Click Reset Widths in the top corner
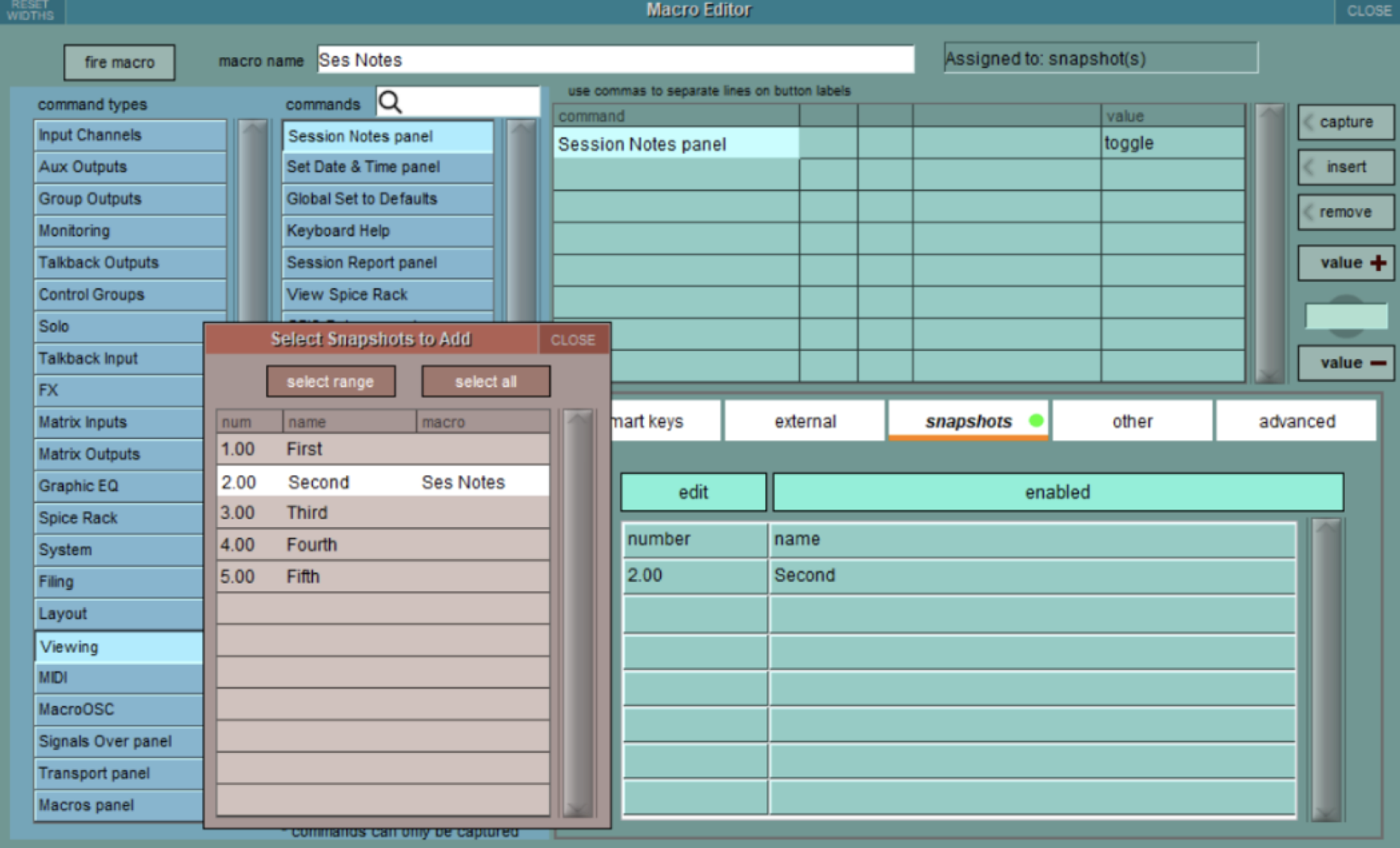This screenshot has width=1400, height=848. [x=31, y=11]
